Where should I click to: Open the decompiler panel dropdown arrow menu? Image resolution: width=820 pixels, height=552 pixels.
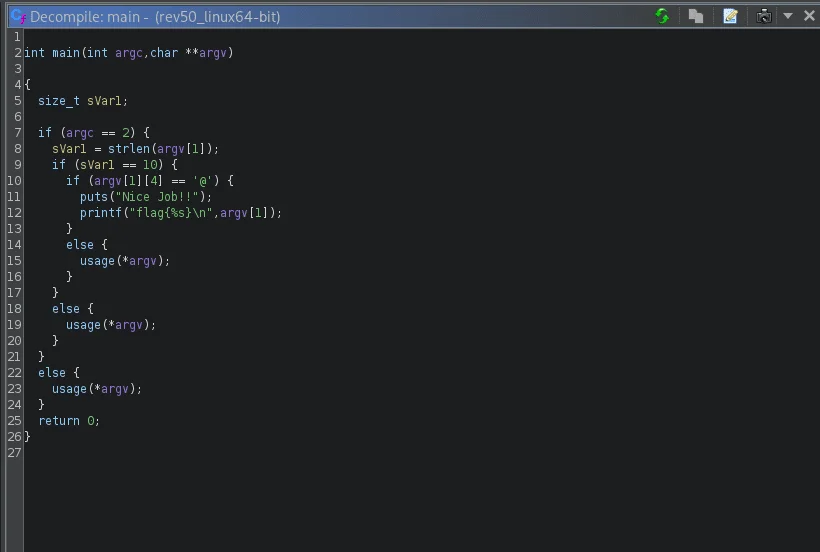(788, 16)
